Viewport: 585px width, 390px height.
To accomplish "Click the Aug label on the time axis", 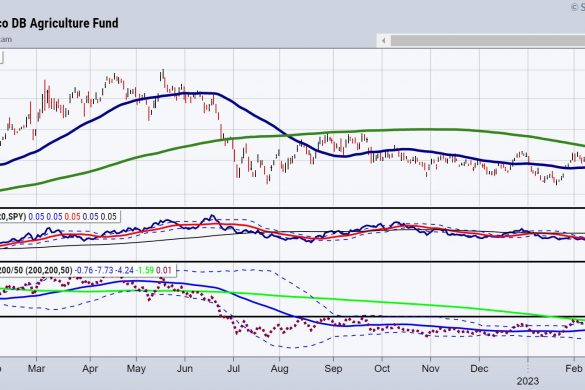I will (x=279, y=369).
